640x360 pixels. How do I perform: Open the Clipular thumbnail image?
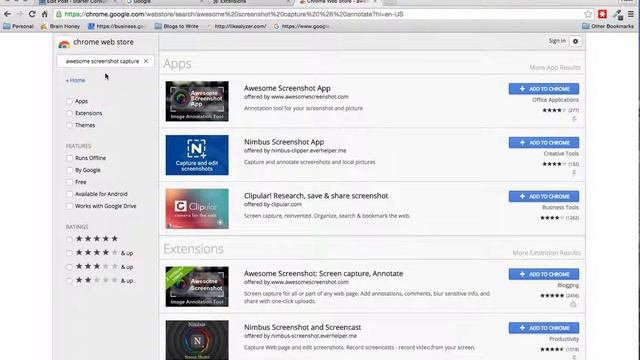tap(197, 209)
